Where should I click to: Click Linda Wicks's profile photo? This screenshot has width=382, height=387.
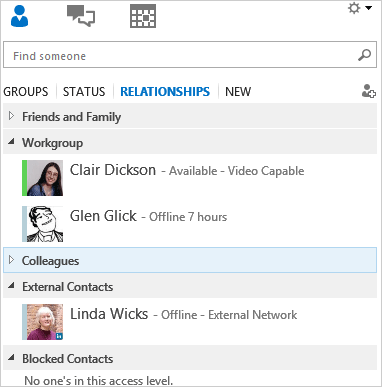(45, 322)
